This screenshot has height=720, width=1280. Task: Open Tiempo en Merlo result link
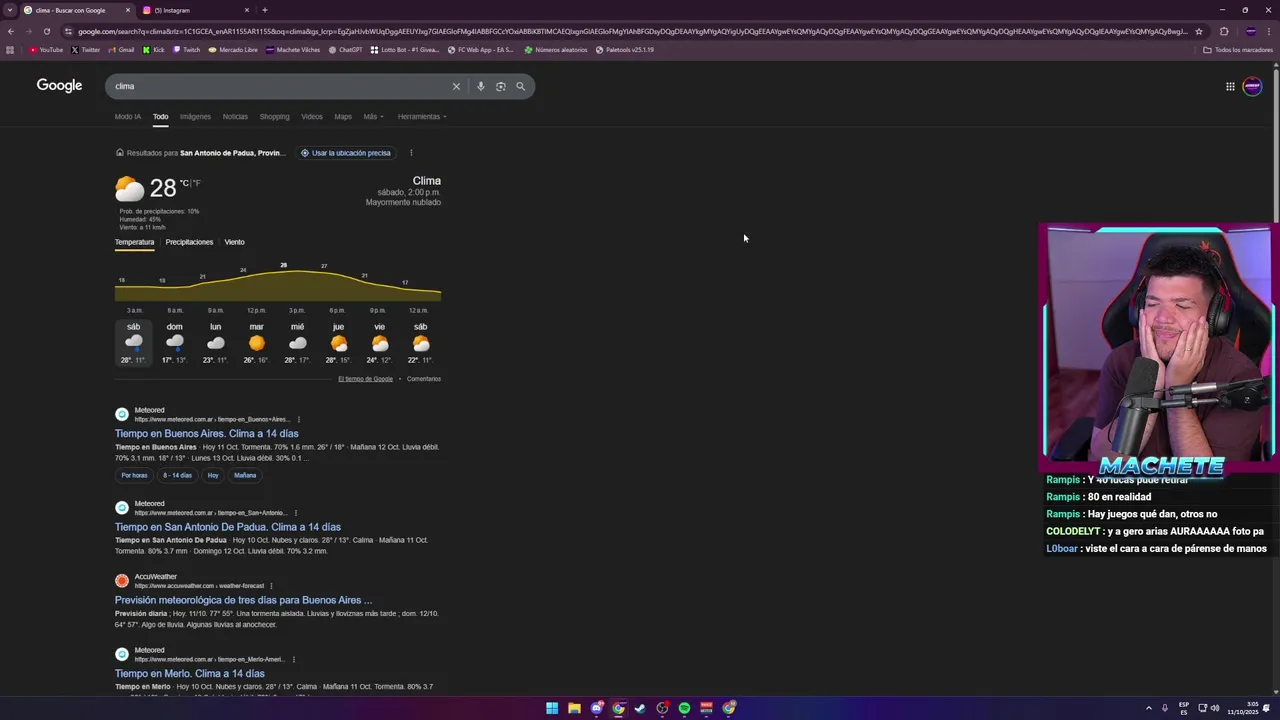[190, 674]
